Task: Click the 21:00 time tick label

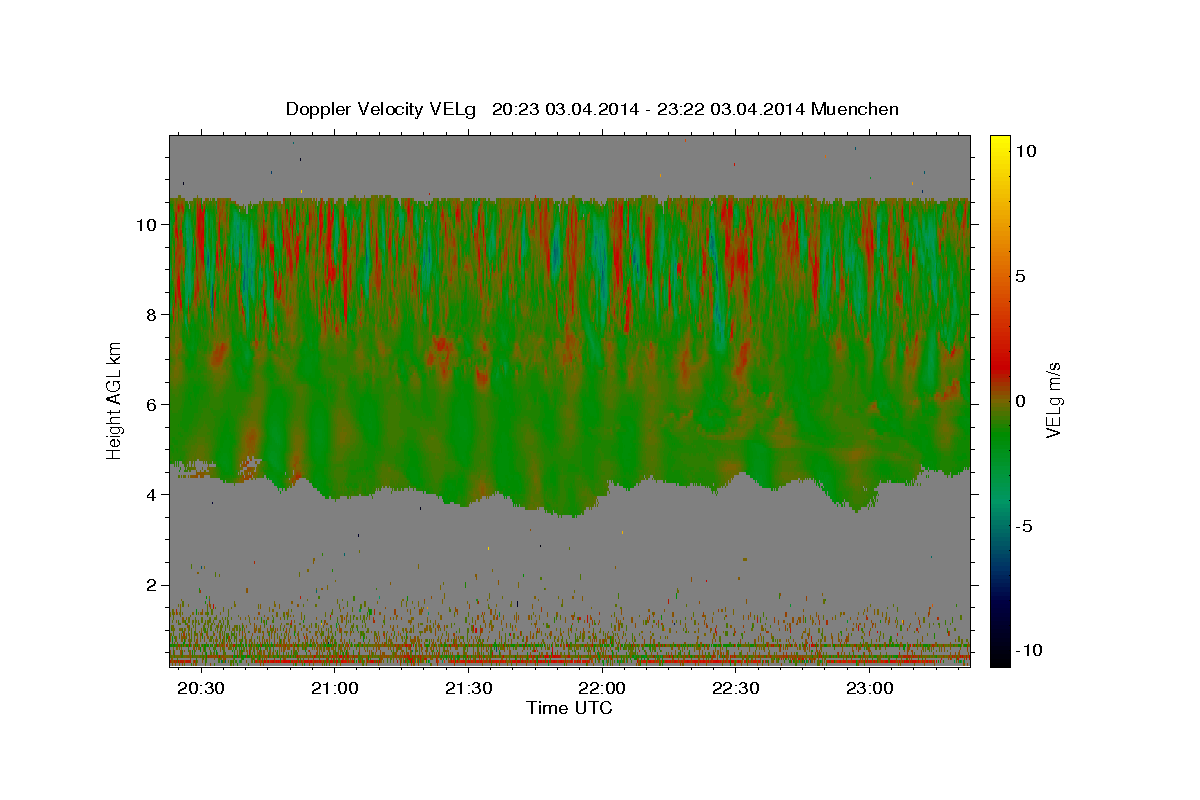Action: [x=335, y=689]
